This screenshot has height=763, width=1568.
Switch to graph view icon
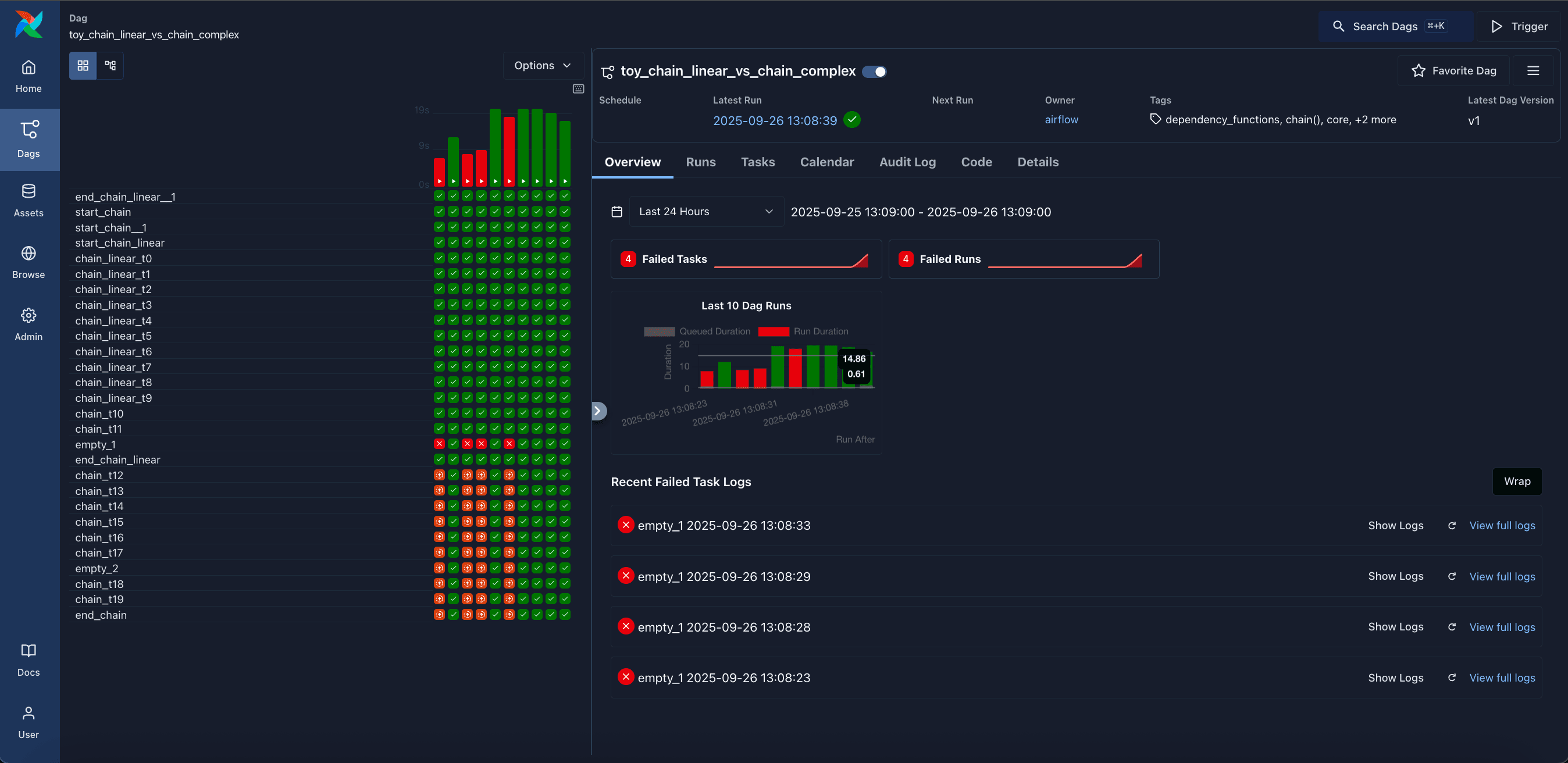110,65
